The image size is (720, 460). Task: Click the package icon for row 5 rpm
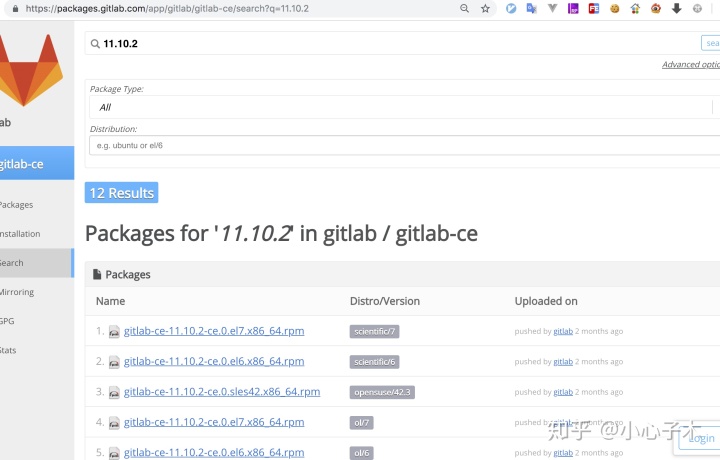[x=114, y=453]
